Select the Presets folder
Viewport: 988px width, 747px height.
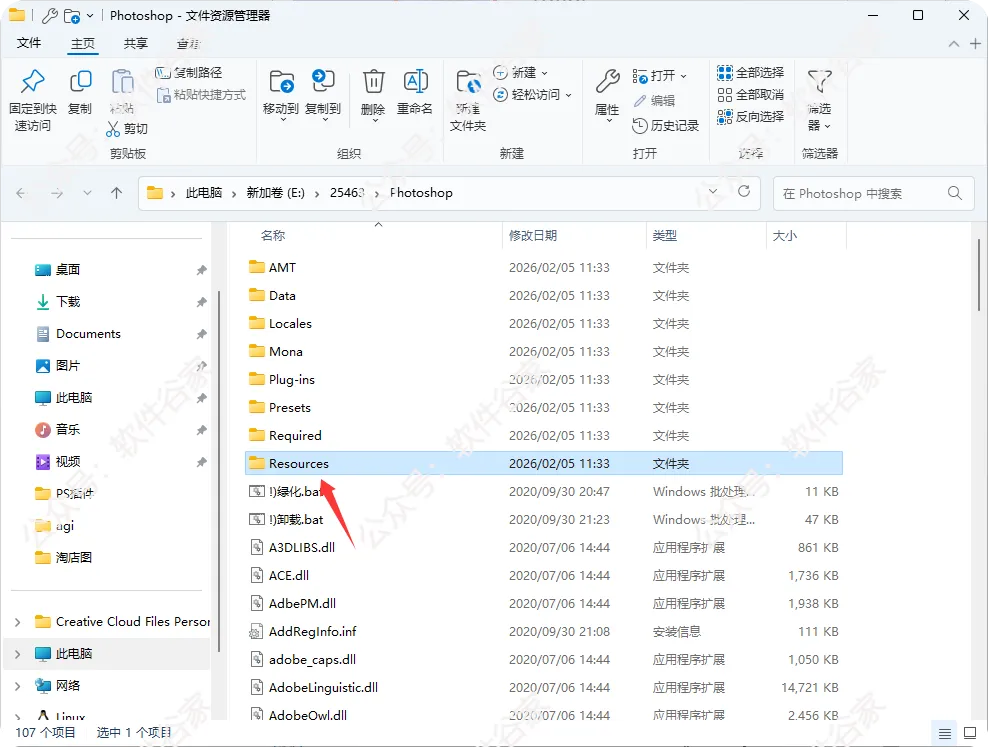click(544, 408)
